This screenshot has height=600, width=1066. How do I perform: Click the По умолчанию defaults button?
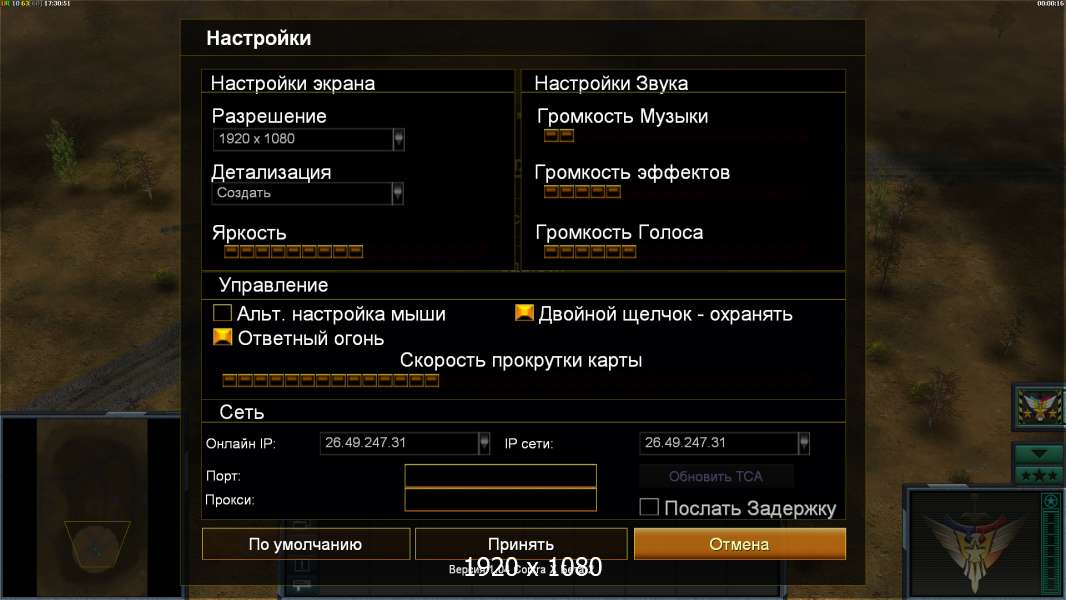(x=306, y=544)
